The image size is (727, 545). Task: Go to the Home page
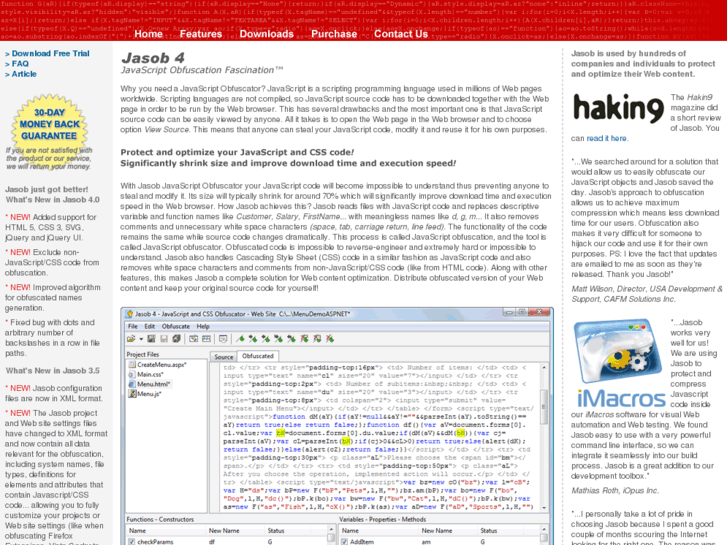click(x=148, y=34)
